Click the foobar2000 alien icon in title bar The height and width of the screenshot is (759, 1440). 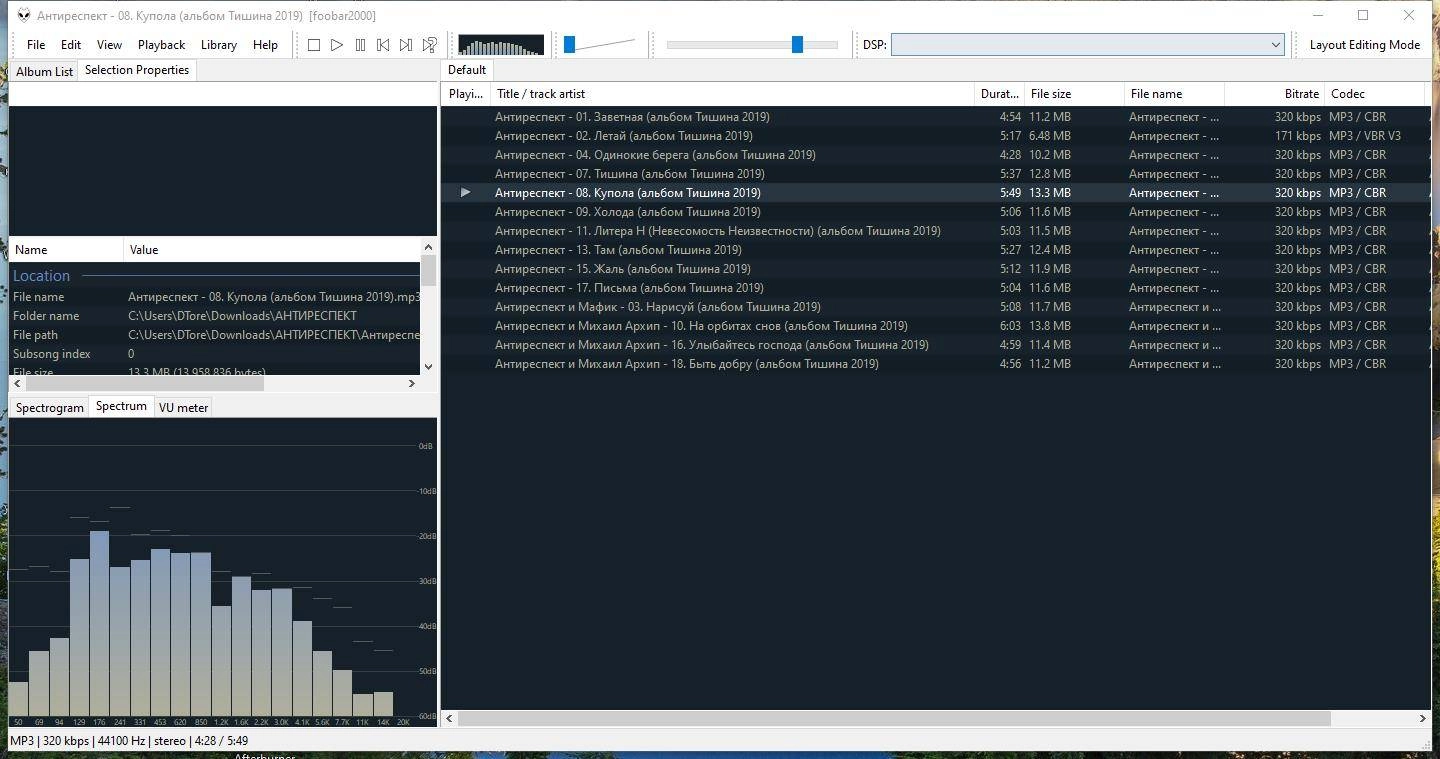(22, 15)
